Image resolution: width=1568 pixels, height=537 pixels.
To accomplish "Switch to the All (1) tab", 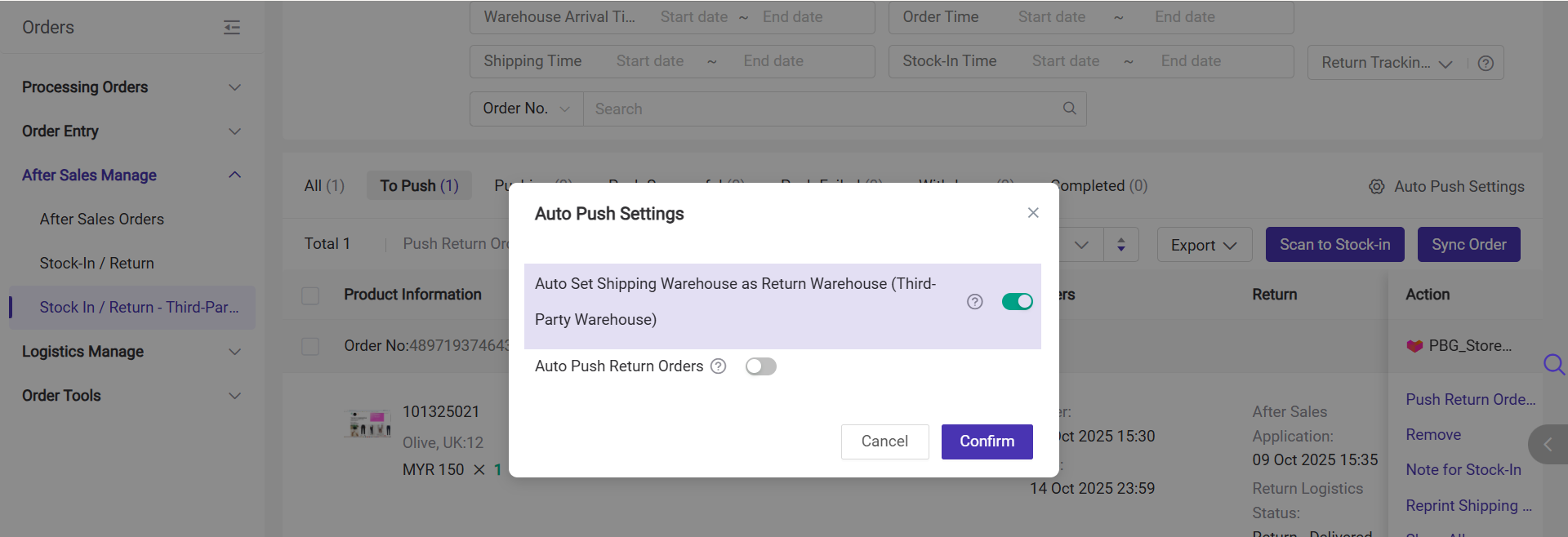I will pyautogui.click(x=324, y=186).
